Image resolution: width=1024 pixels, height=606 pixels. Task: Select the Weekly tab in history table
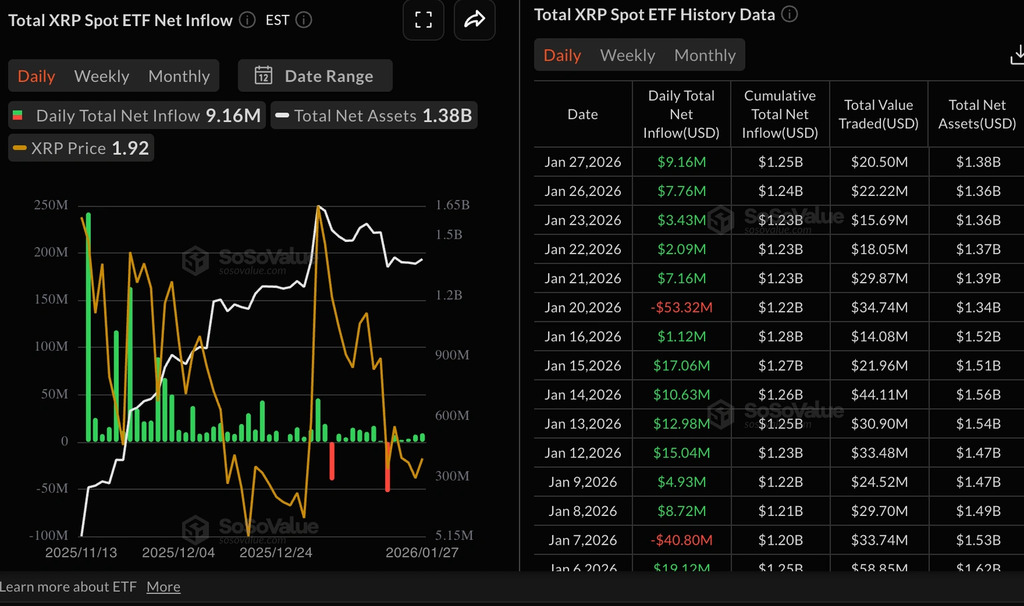tap(628, 55)
